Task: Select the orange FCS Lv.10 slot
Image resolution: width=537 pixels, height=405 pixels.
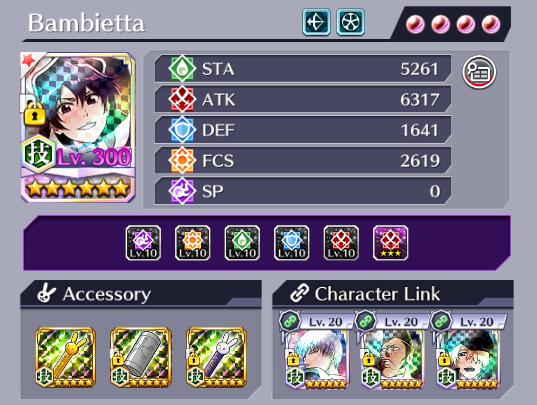Action: pyautogui.click(x=192, y=243)
